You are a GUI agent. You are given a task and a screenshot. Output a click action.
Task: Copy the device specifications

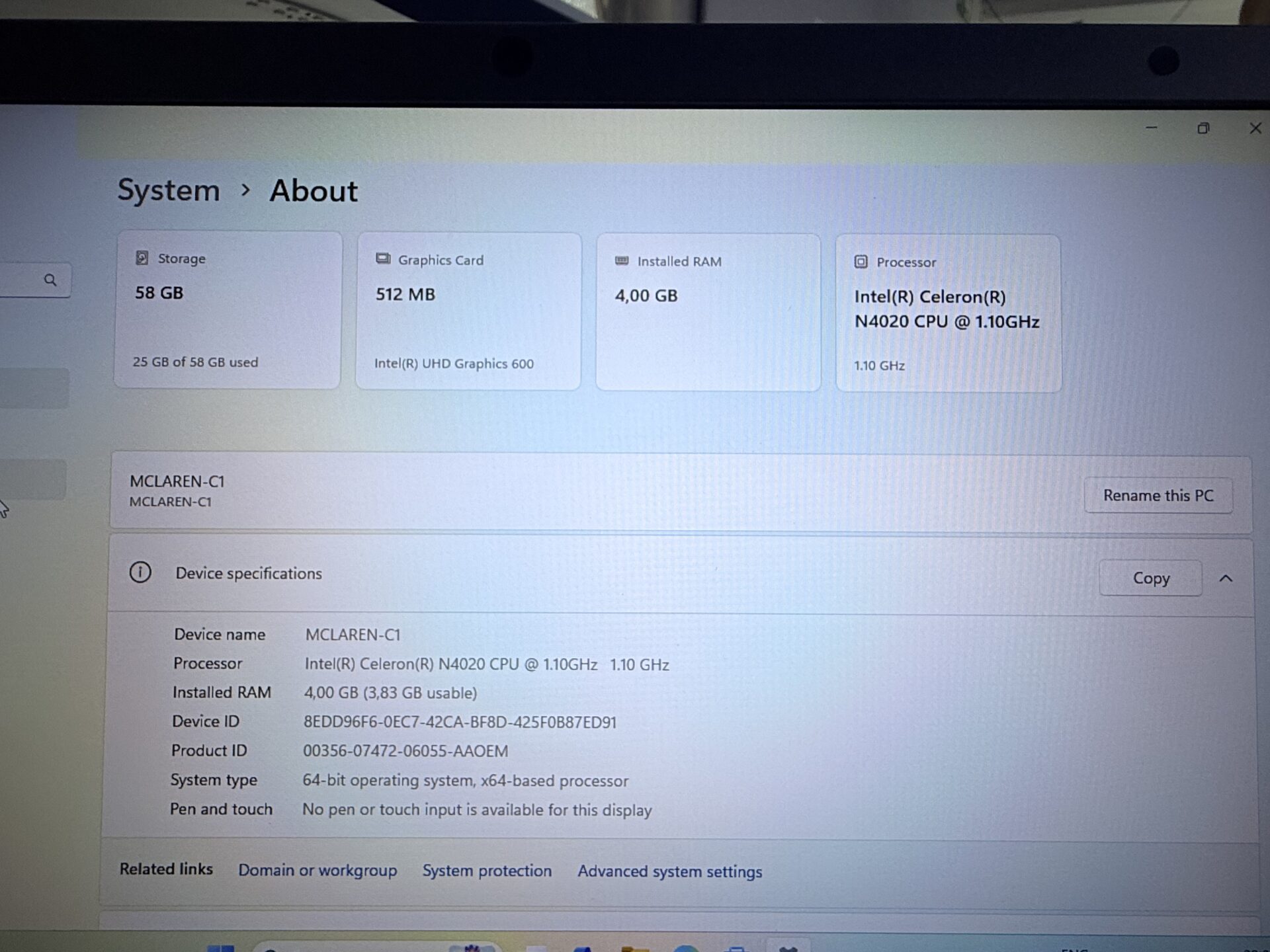pyautogui.click(x=1150, y=578)
